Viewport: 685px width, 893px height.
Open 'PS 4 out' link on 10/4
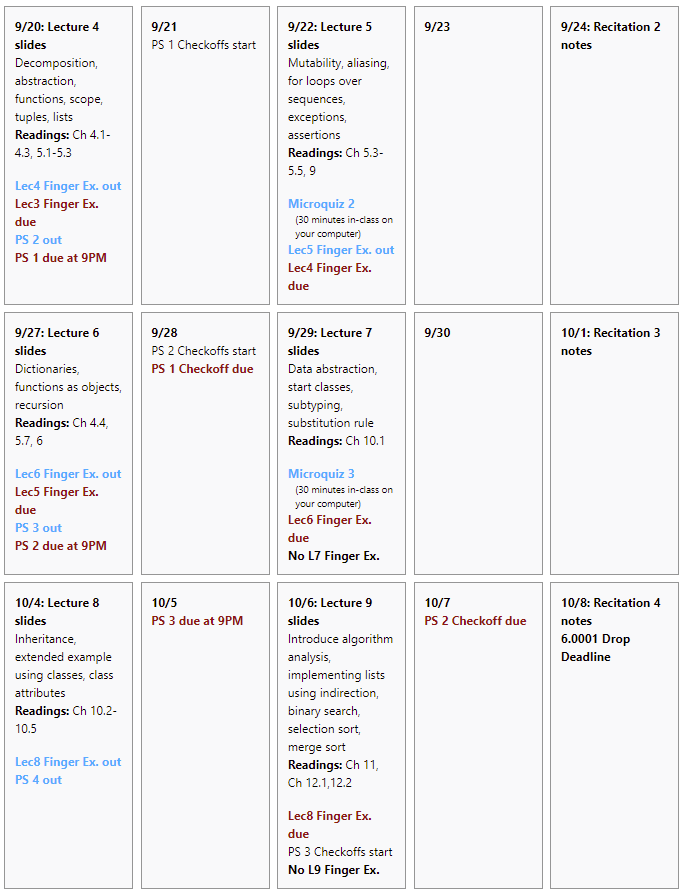coord(38,780)
